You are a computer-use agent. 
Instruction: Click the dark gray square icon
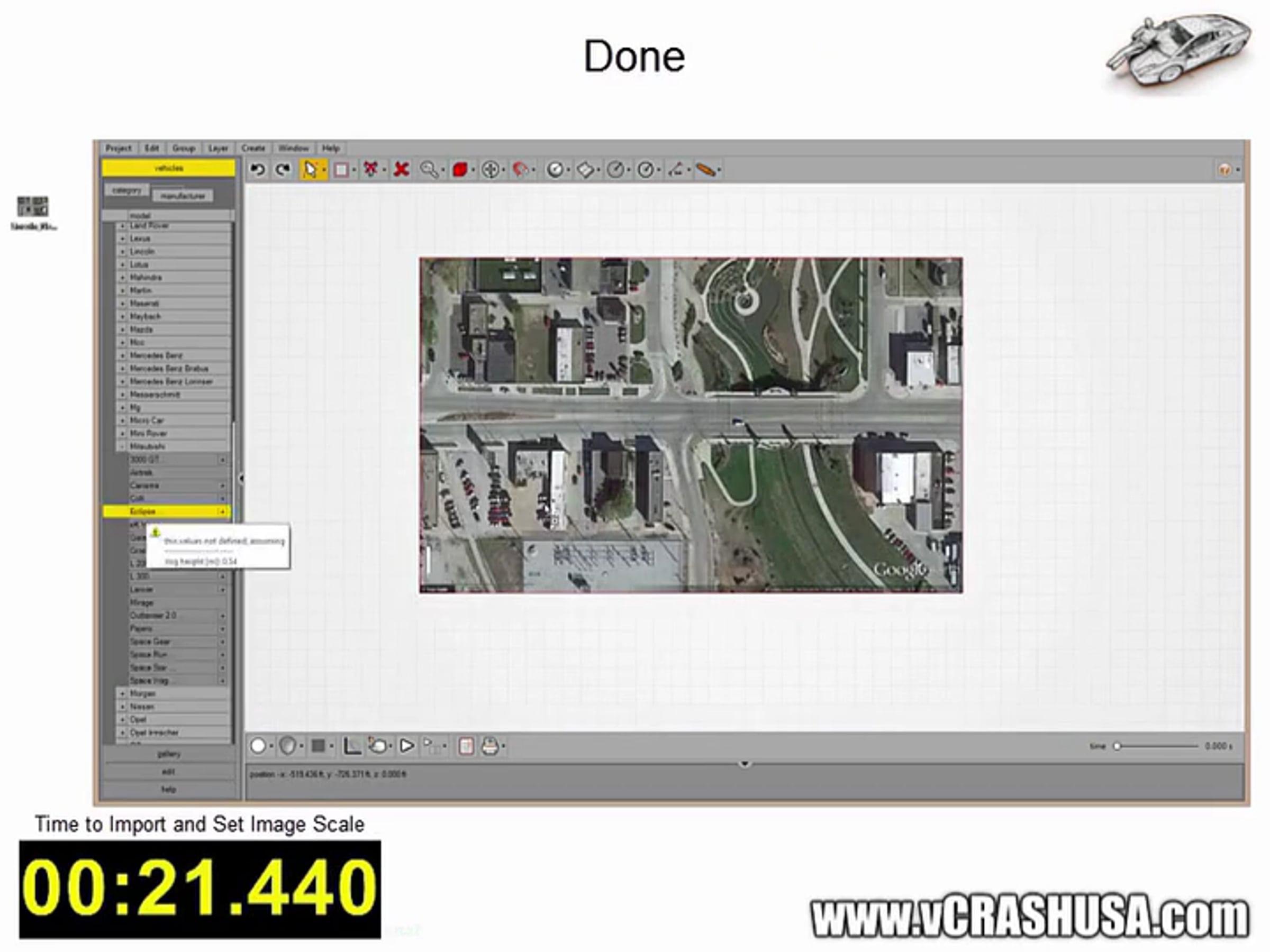point(318,746)
